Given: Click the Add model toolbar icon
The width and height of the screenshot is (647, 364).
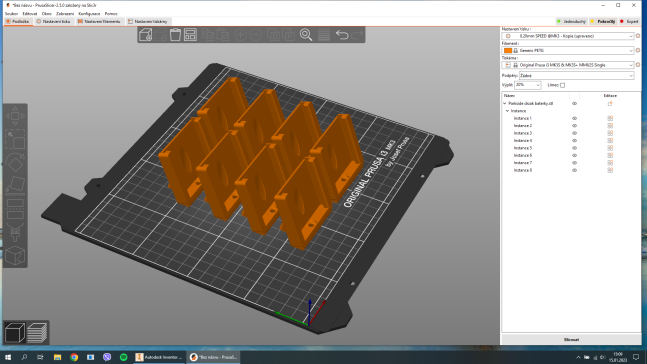Looking at the screenshot, I should click(x=146, y=35).
